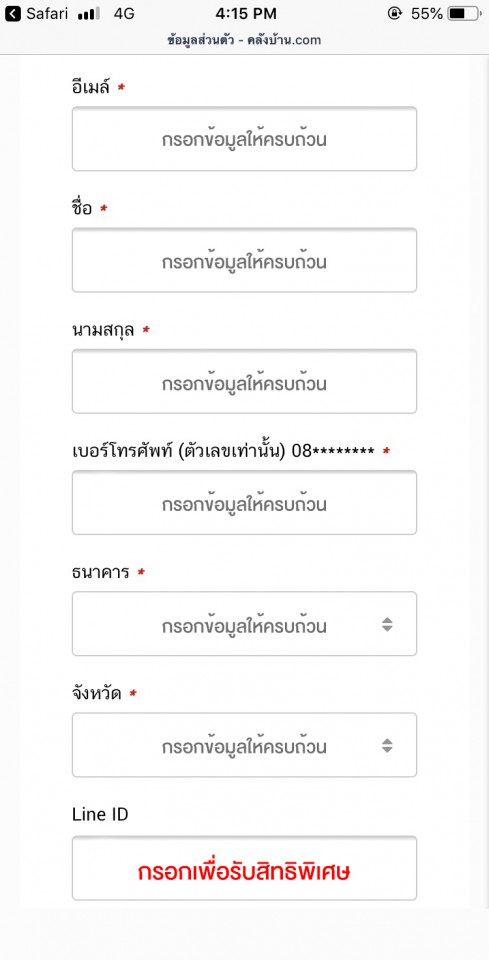Focus the นามสกุล surname field
This screenshot has height=960, width=489.
pyautogui.click(x=244, y=381)
